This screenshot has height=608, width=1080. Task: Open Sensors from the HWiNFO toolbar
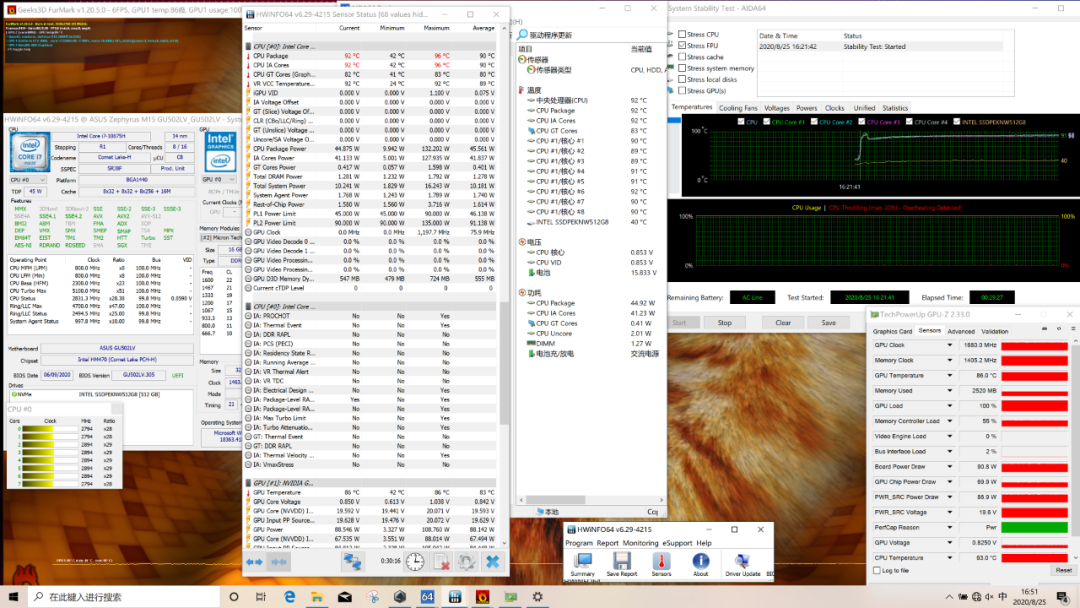coord(661,563)
